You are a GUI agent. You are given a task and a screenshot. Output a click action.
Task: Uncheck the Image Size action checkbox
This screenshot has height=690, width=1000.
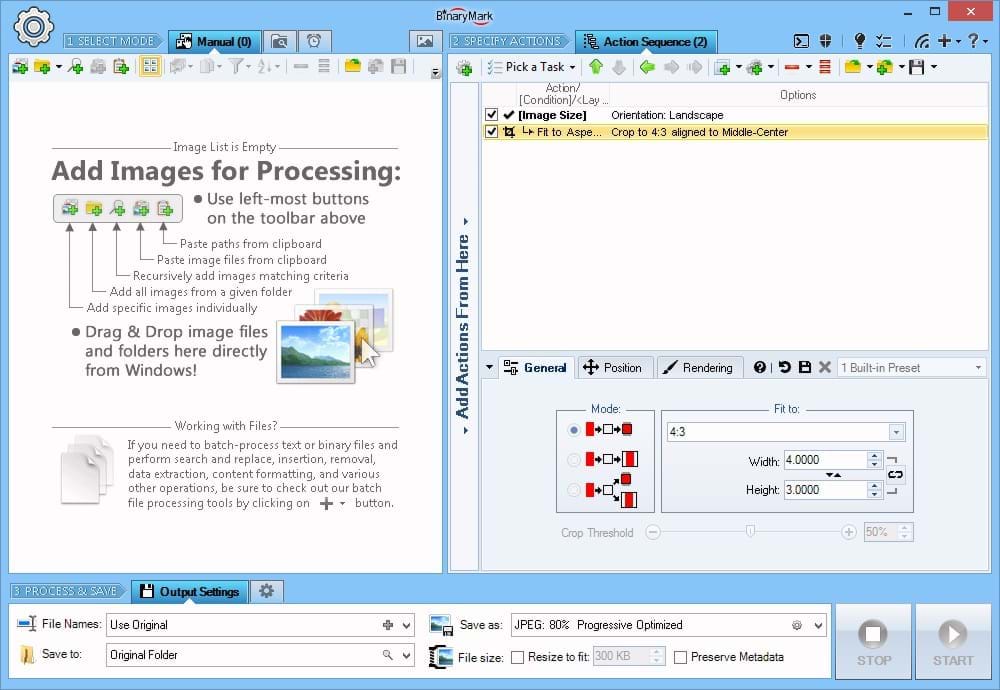coord(491,115)
